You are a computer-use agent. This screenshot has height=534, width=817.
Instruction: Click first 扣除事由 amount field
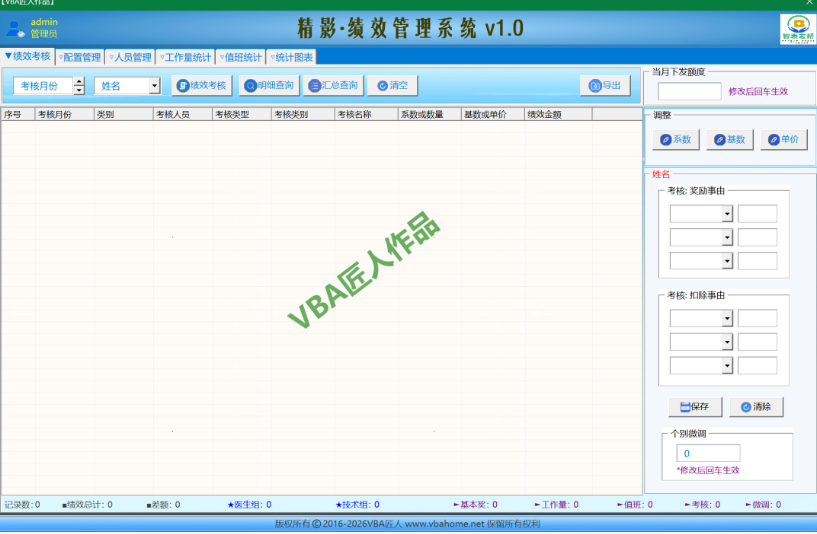tap(757, 318)
